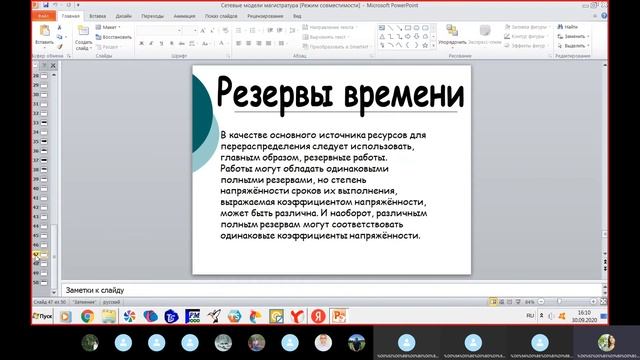Viewport: 640px width, 360px height.
Task: Click the Save icon in quick access toolbar
Action: [46, 5]
